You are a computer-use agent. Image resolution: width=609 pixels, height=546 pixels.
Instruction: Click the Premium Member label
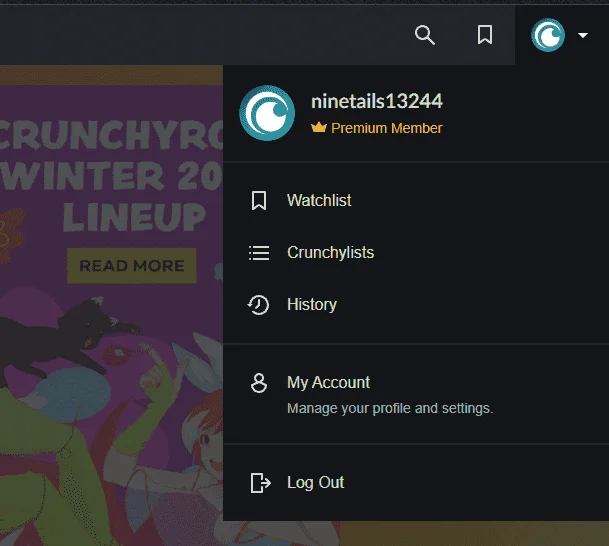(386, 128)
